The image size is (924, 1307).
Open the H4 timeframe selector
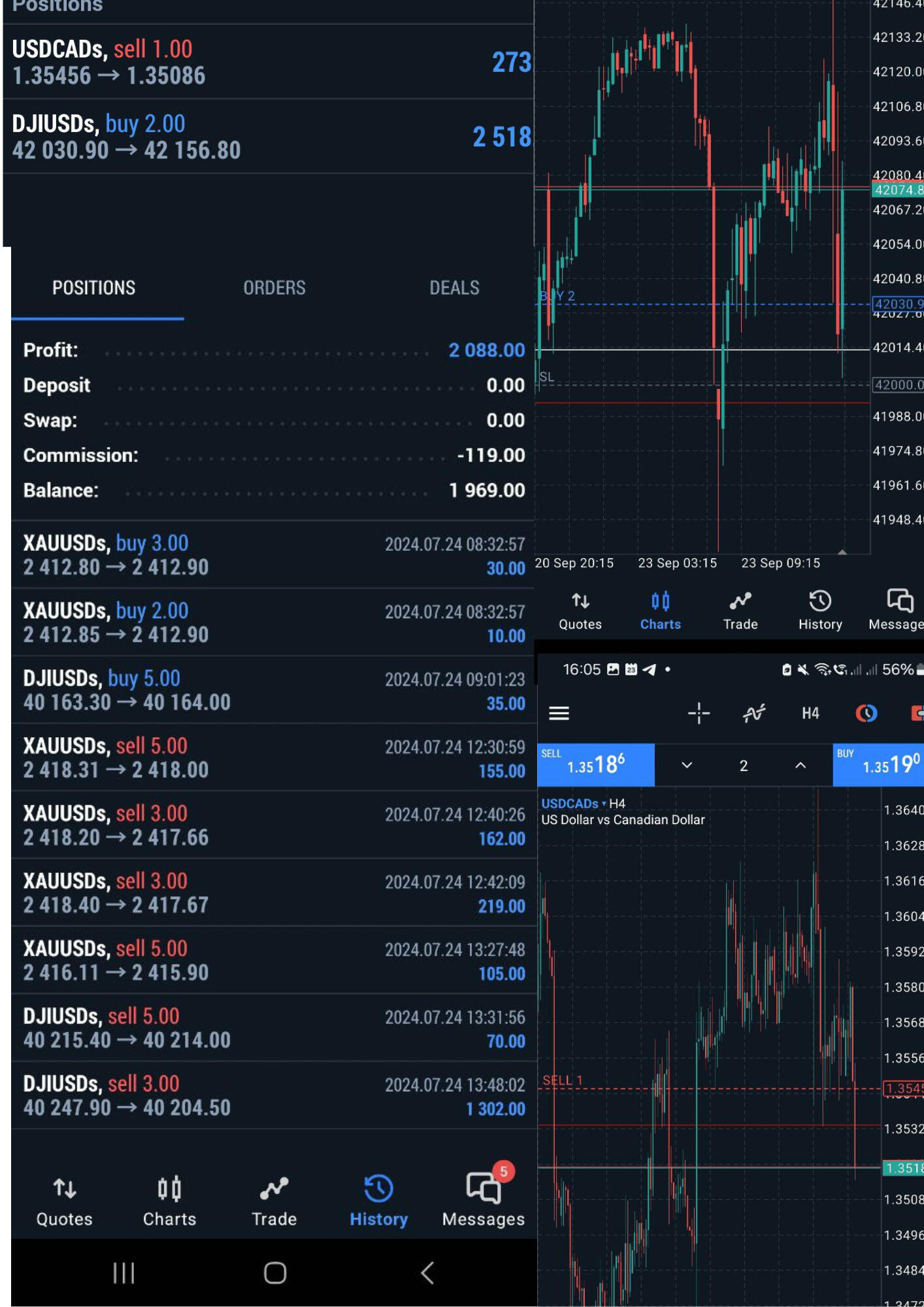810,713
